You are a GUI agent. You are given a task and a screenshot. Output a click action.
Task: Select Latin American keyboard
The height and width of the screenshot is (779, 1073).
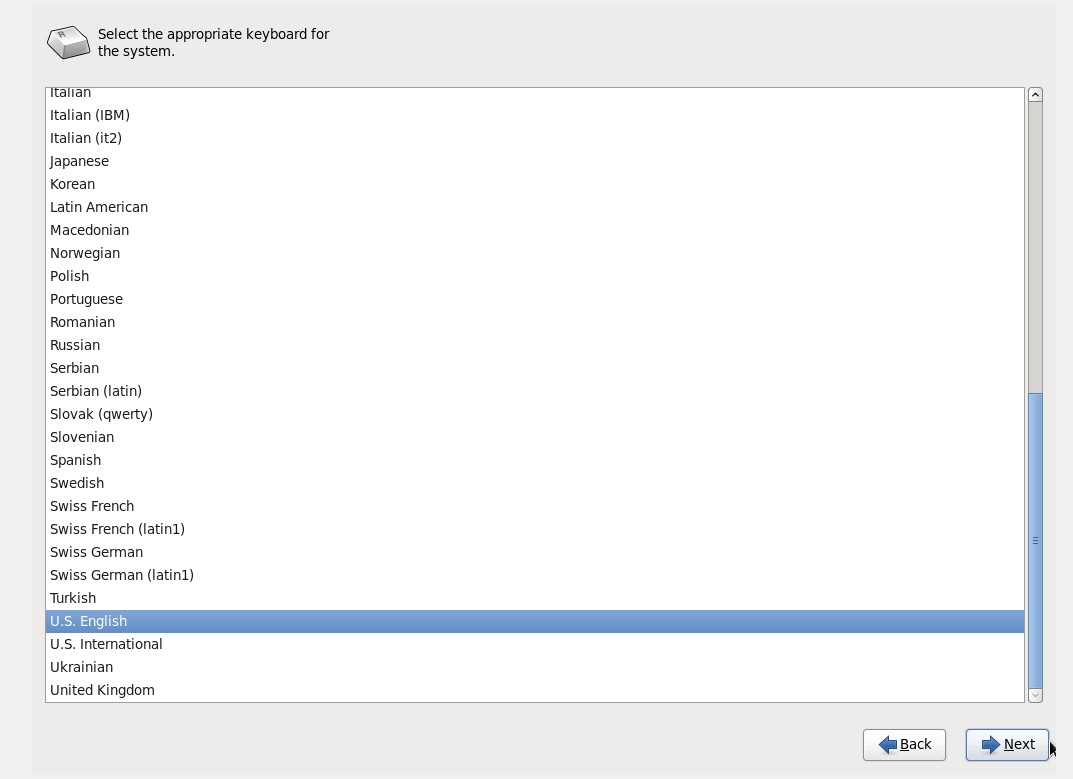pyautogui.click(x=534, y=207)
